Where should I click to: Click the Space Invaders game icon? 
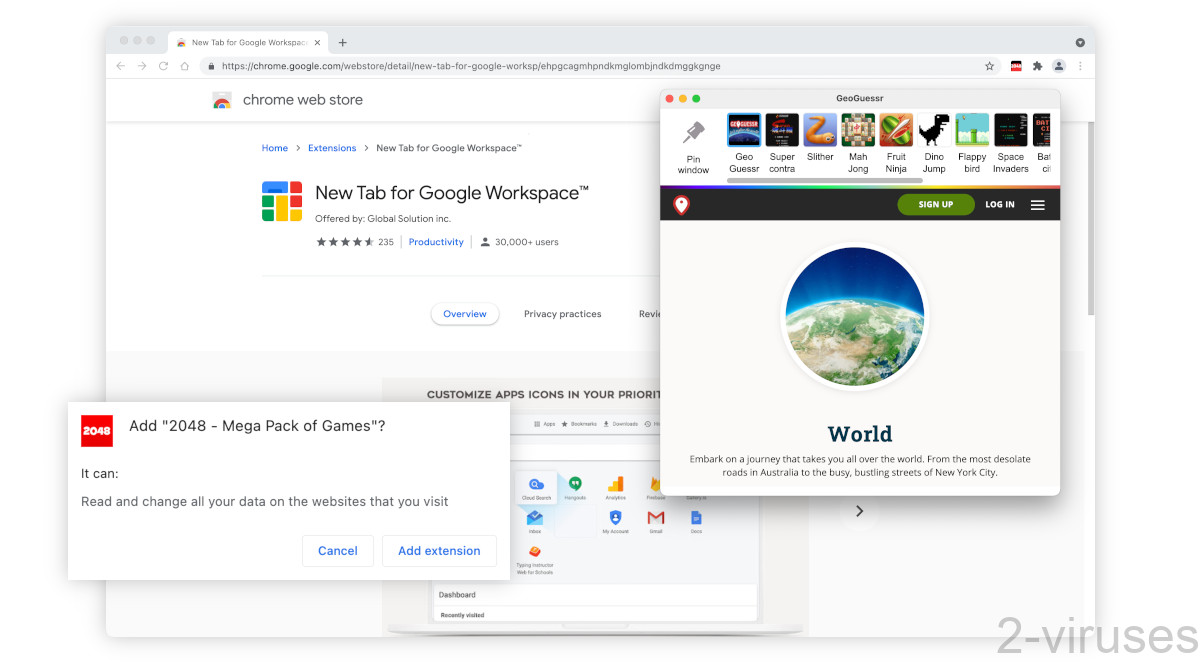pos(1010,130)
